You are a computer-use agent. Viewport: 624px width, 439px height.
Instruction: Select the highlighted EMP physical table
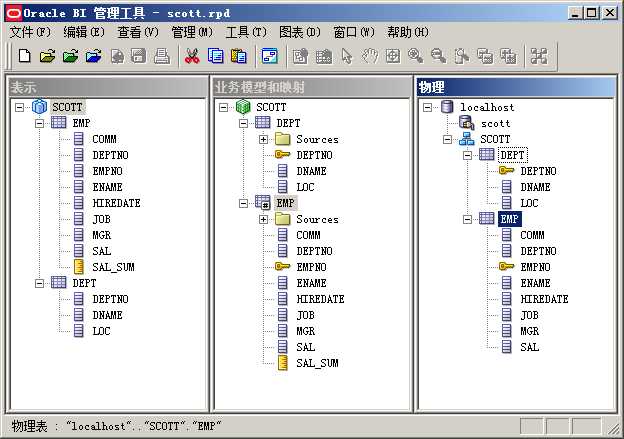point(509,219)
